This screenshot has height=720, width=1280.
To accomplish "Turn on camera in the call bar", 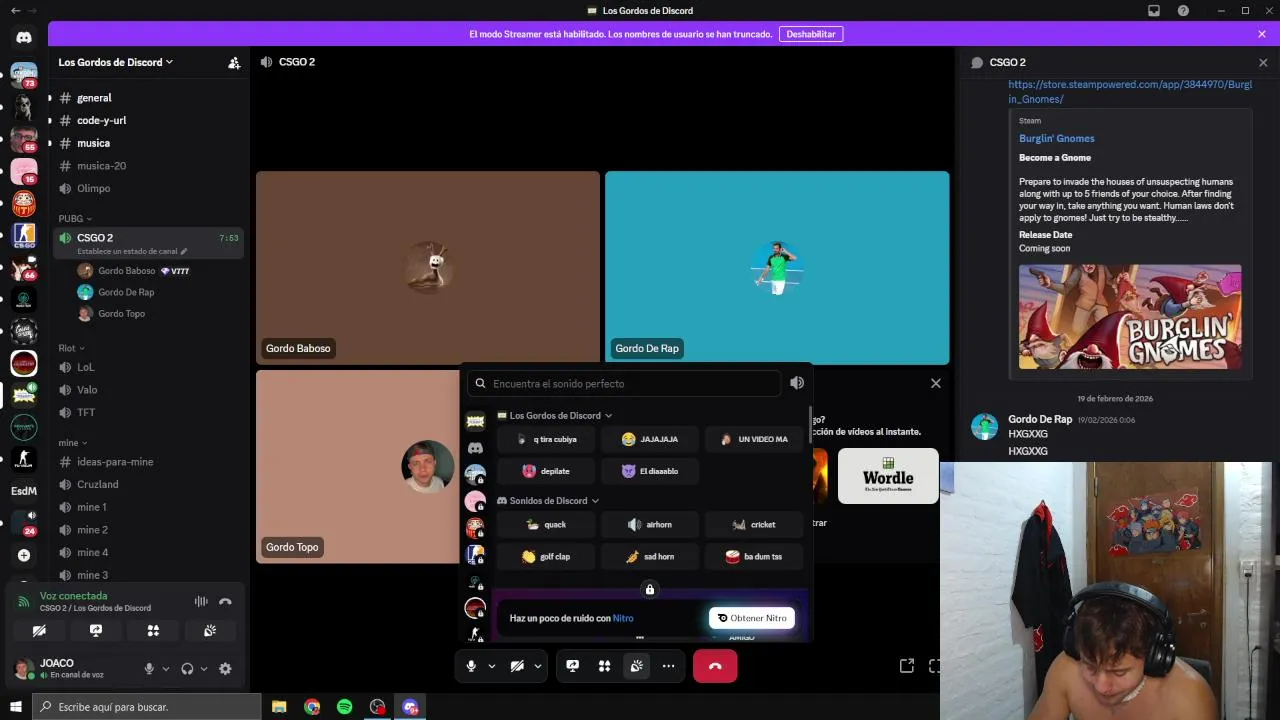I will coord(517,666).
